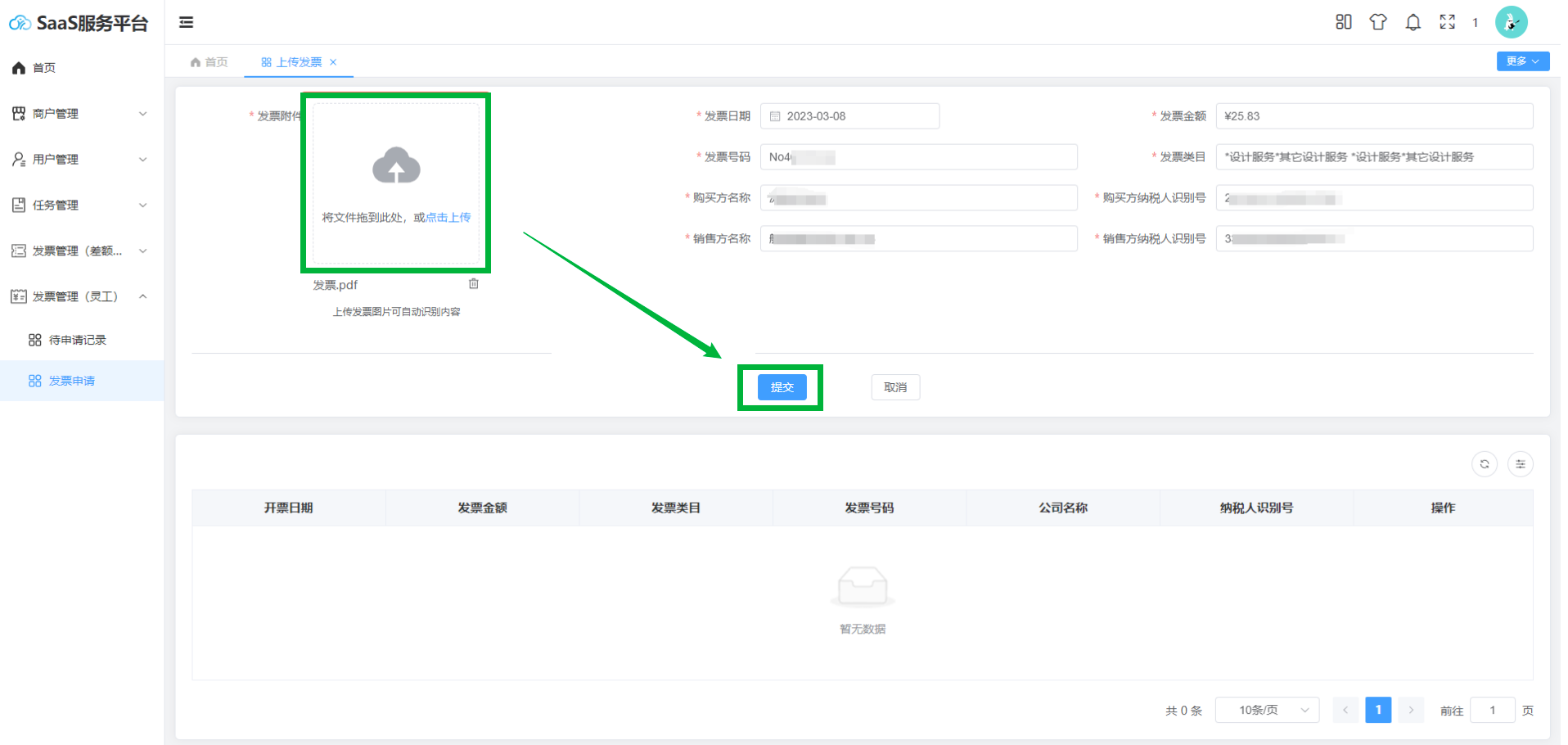The width and height of the screenshot is (1568, 745).
Task: Open the theme shirt icon
Action: point(1378,22)
